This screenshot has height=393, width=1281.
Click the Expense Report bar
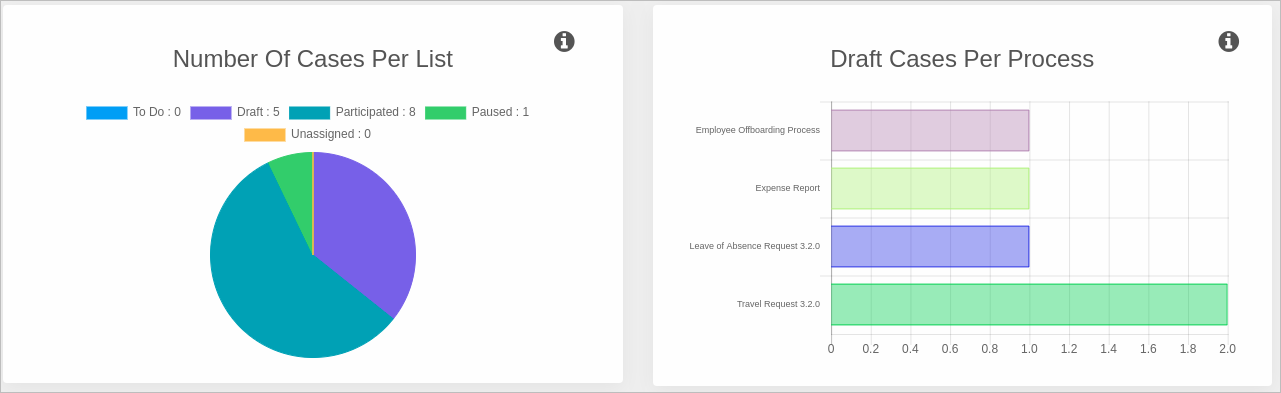930,189
